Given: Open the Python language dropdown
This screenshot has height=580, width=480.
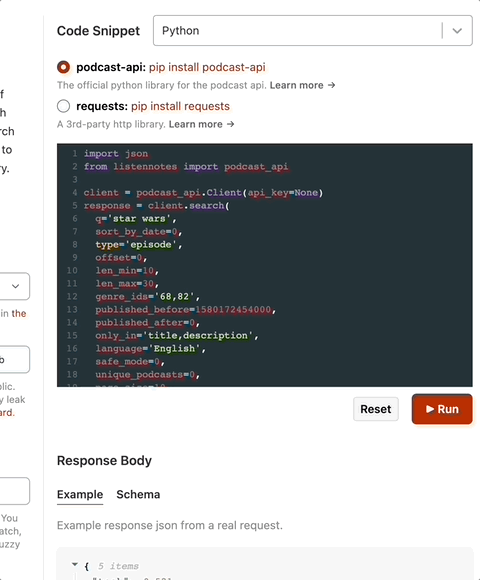Looking at the screenshot, I should pos(312,30).
